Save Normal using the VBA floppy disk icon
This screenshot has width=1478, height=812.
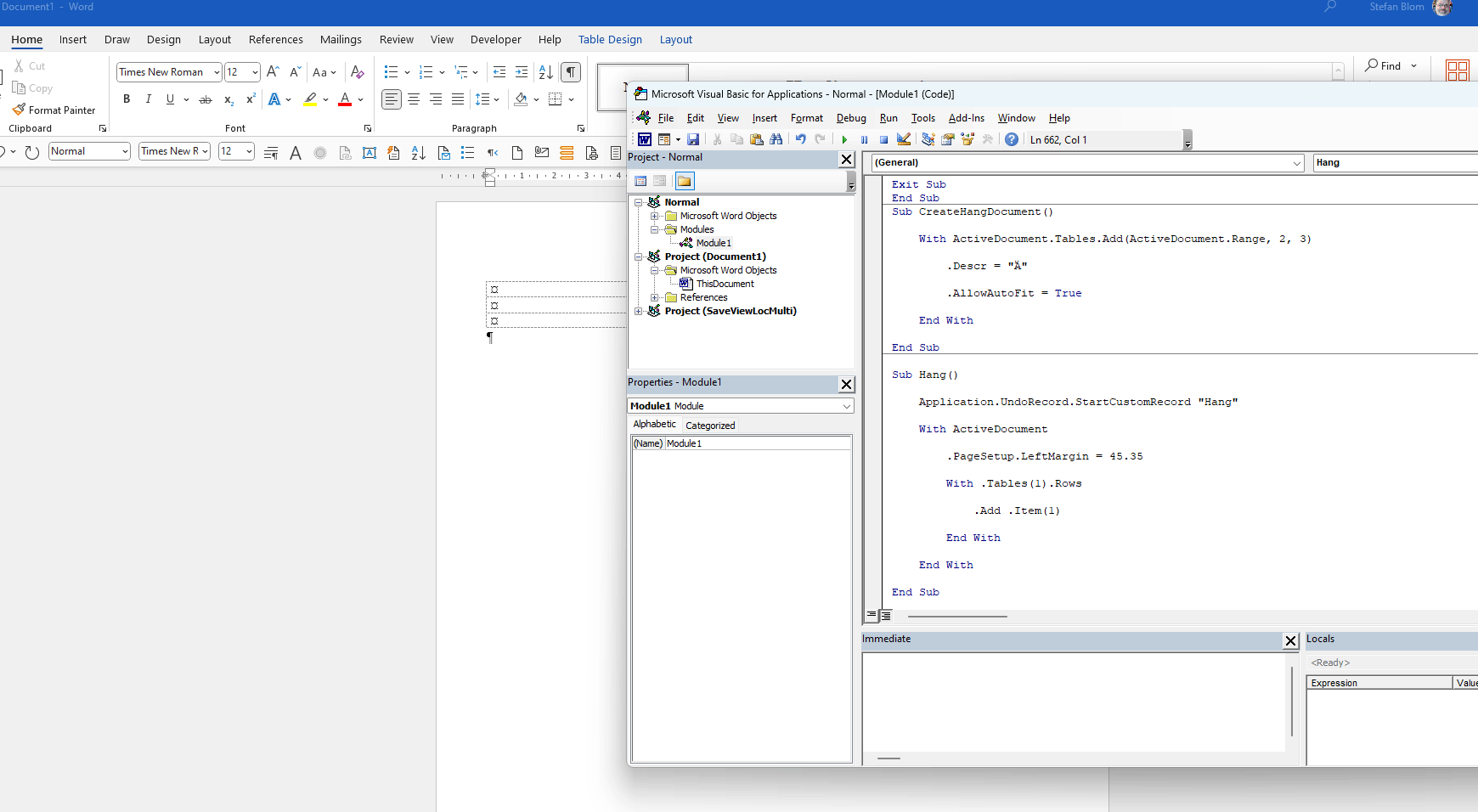click(693, 140)
